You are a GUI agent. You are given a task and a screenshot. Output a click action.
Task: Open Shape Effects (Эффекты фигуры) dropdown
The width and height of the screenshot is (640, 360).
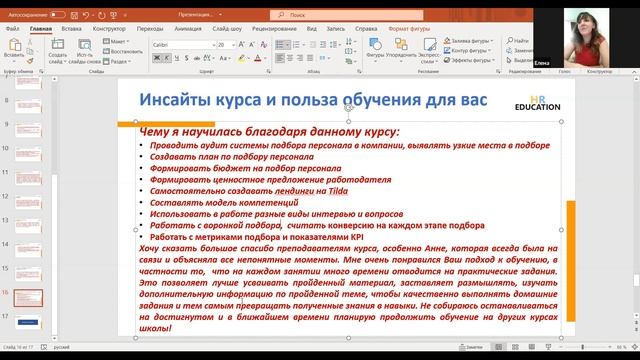[469, 60]
